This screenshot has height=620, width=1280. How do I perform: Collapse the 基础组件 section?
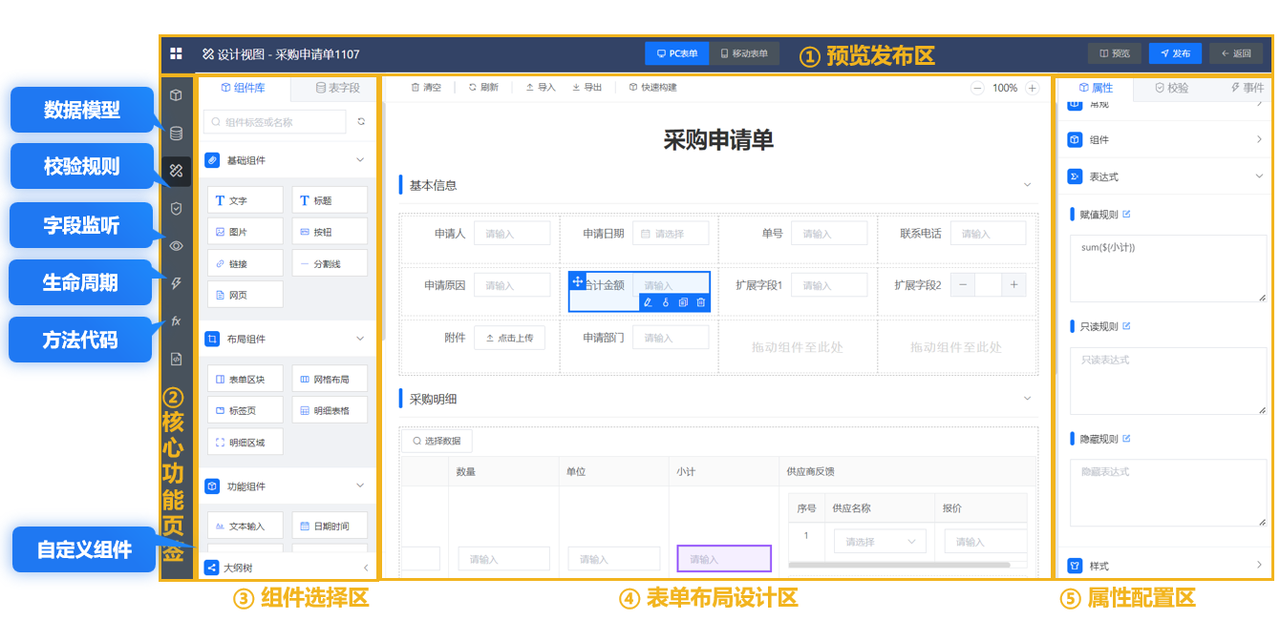point(361,160)
